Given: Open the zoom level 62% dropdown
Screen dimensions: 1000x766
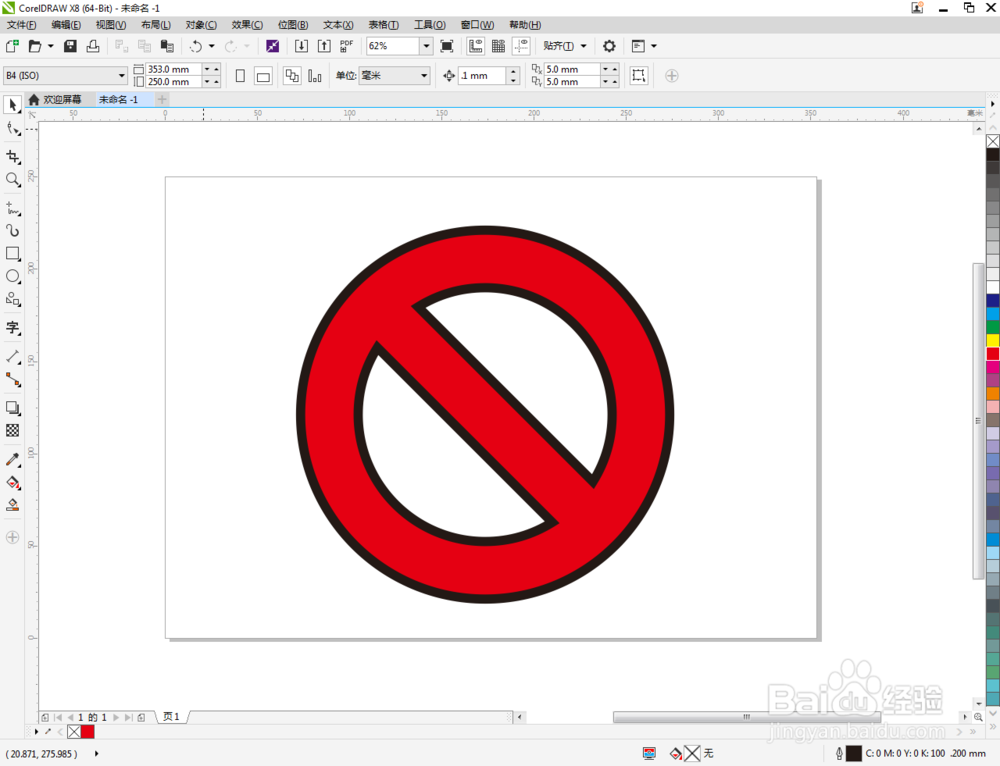Looking at the screenshot, I should coord(426,46).
